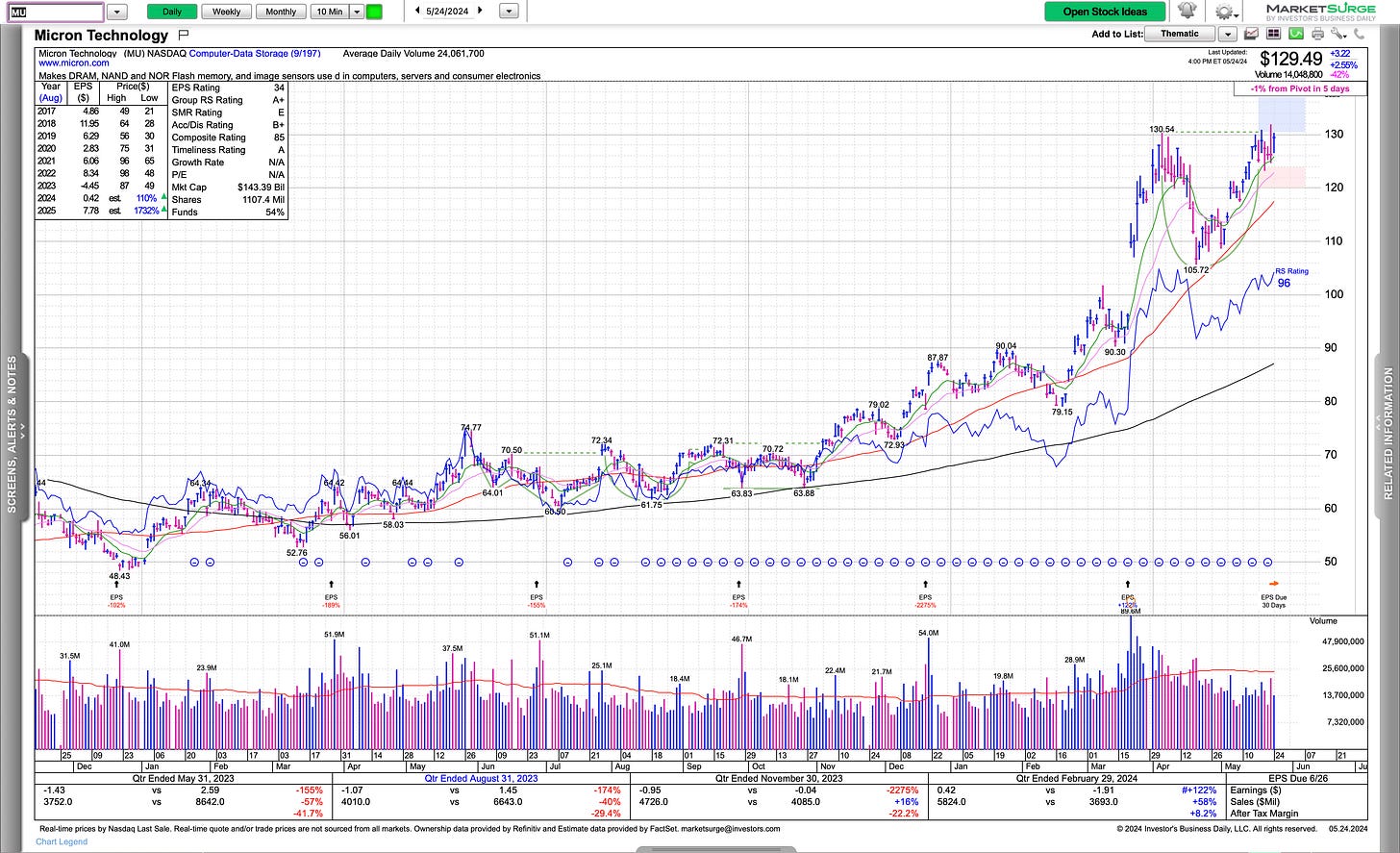This screenshot has width=1400, height=853.
Task: Click the 5/24/2024 date field
Action: click(448, 12)
